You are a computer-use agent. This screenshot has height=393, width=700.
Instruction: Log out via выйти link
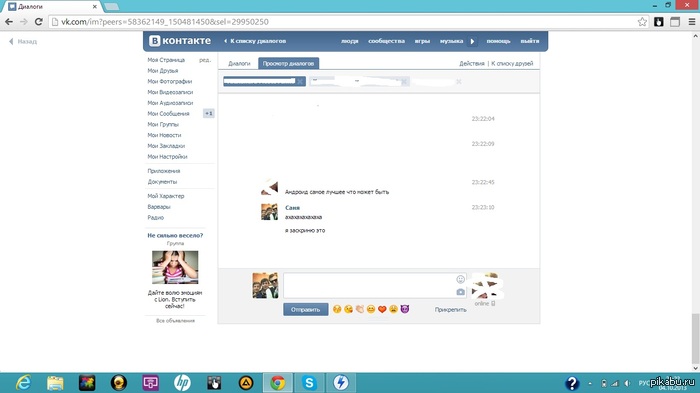(529, 41)
